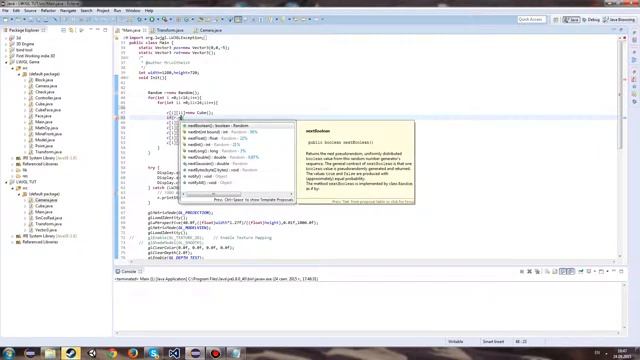Run the program with the green Run button
The height and width of the screenshot is (360, 640).
(152, 19)
